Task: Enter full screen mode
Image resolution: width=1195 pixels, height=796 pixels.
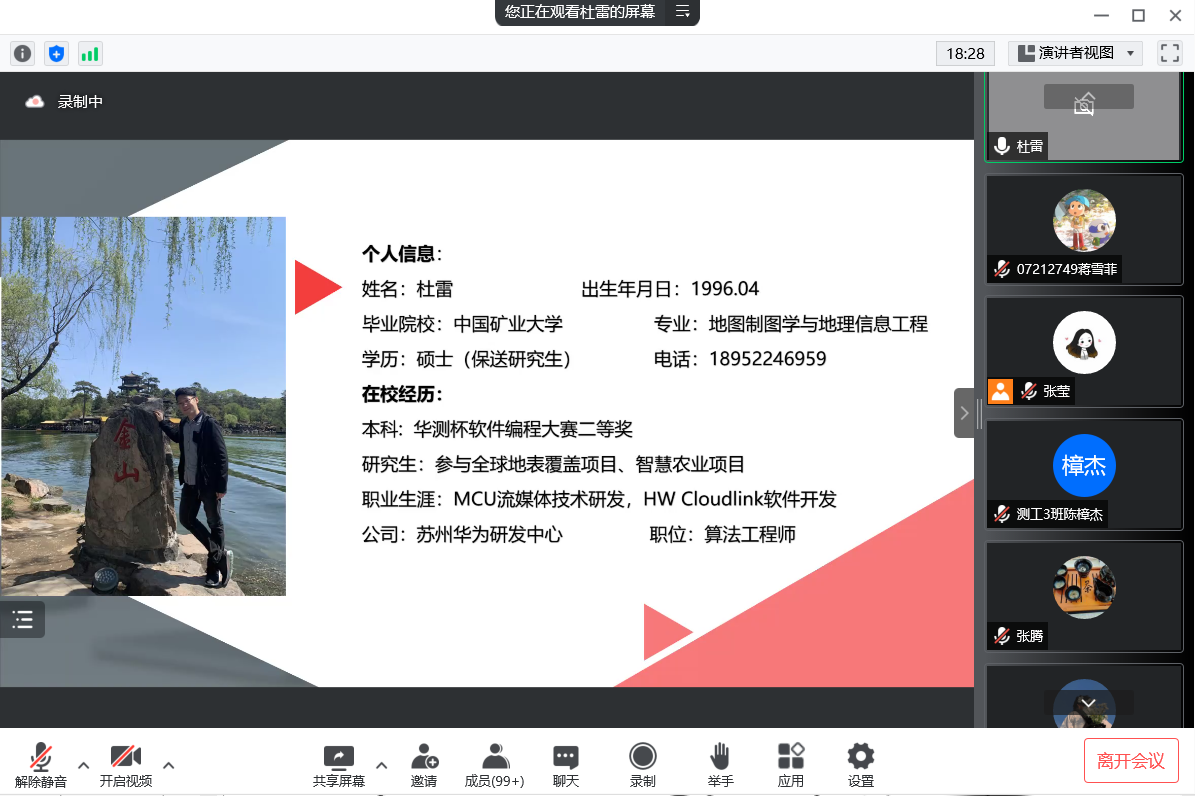Action: click(1169, 53)
